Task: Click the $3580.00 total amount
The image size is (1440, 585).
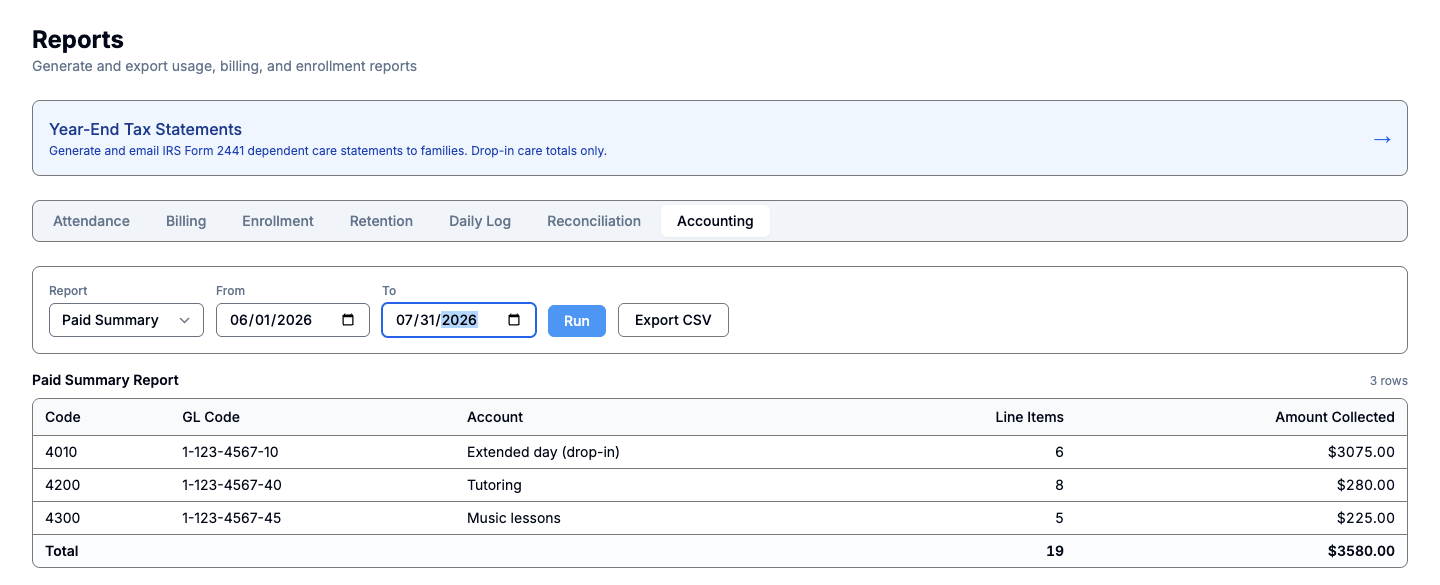Action: pos(1361,551)
